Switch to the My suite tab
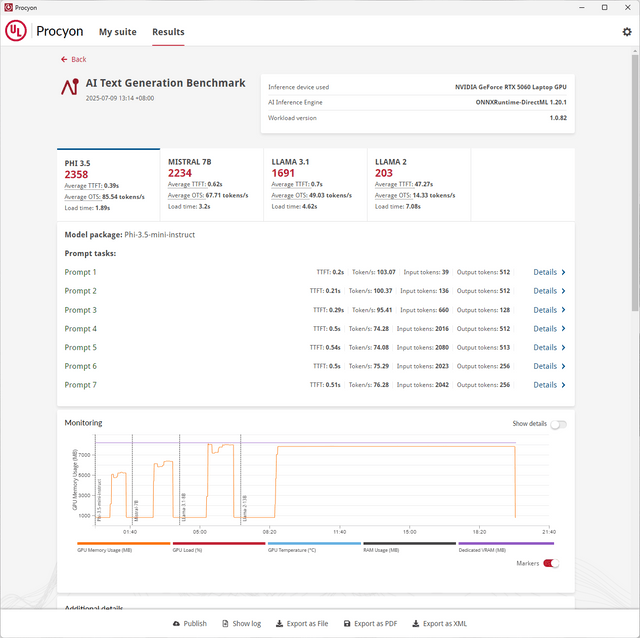Image resolution: width=640 pixels, height=638 pixels. tap(118, 32)
